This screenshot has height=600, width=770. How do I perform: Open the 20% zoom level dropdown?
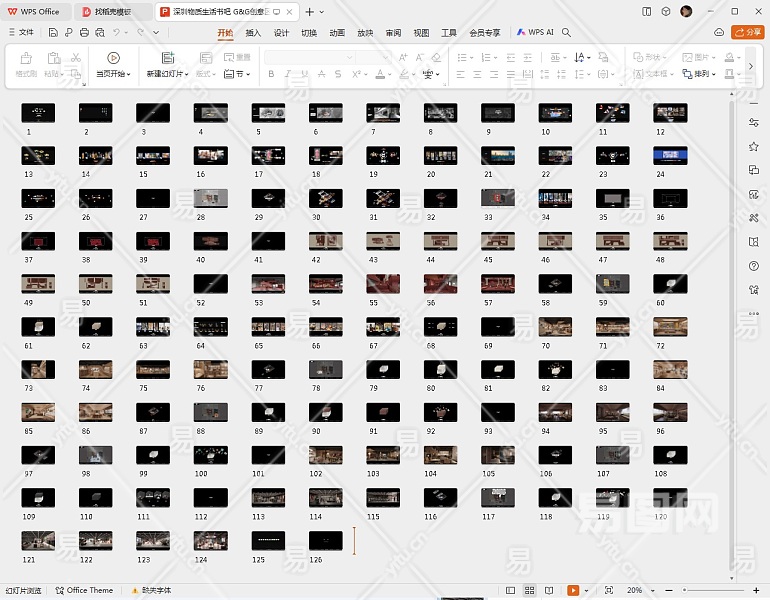click(639, 591)
